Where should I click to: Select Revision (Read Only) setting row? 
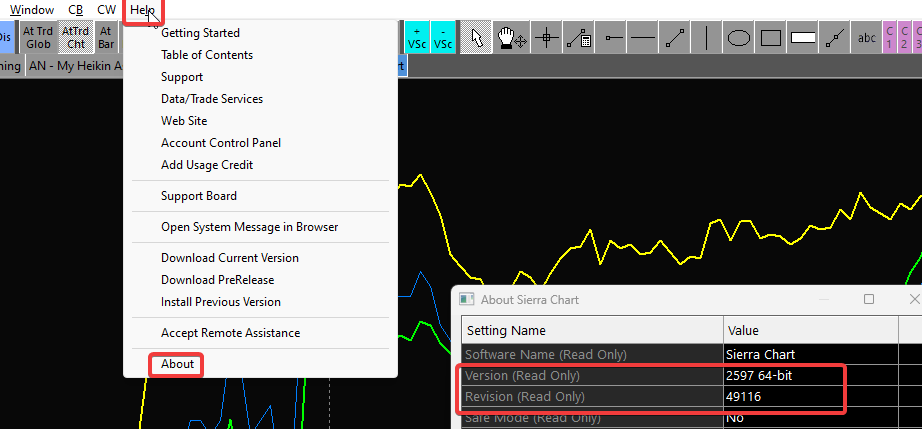[x=592, y=397]
